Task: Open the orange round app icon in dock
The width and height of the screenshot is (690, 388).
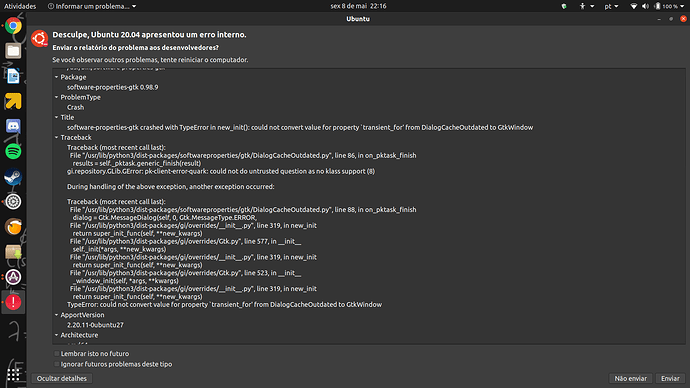Action: point(13,227)
